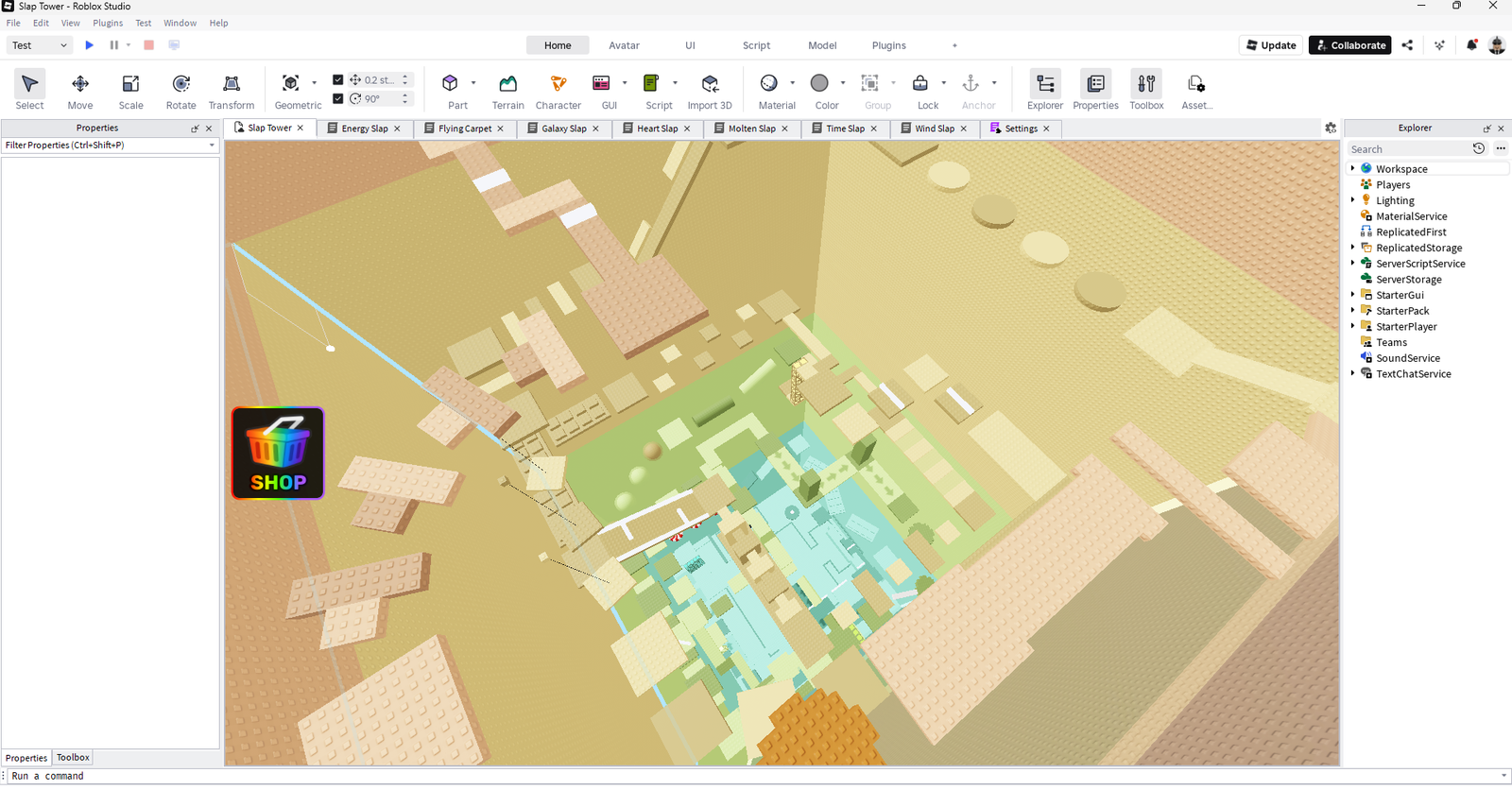Expand the StarterPlayer tree node
Screen dimensions: 1512x807
(1352, 326)
